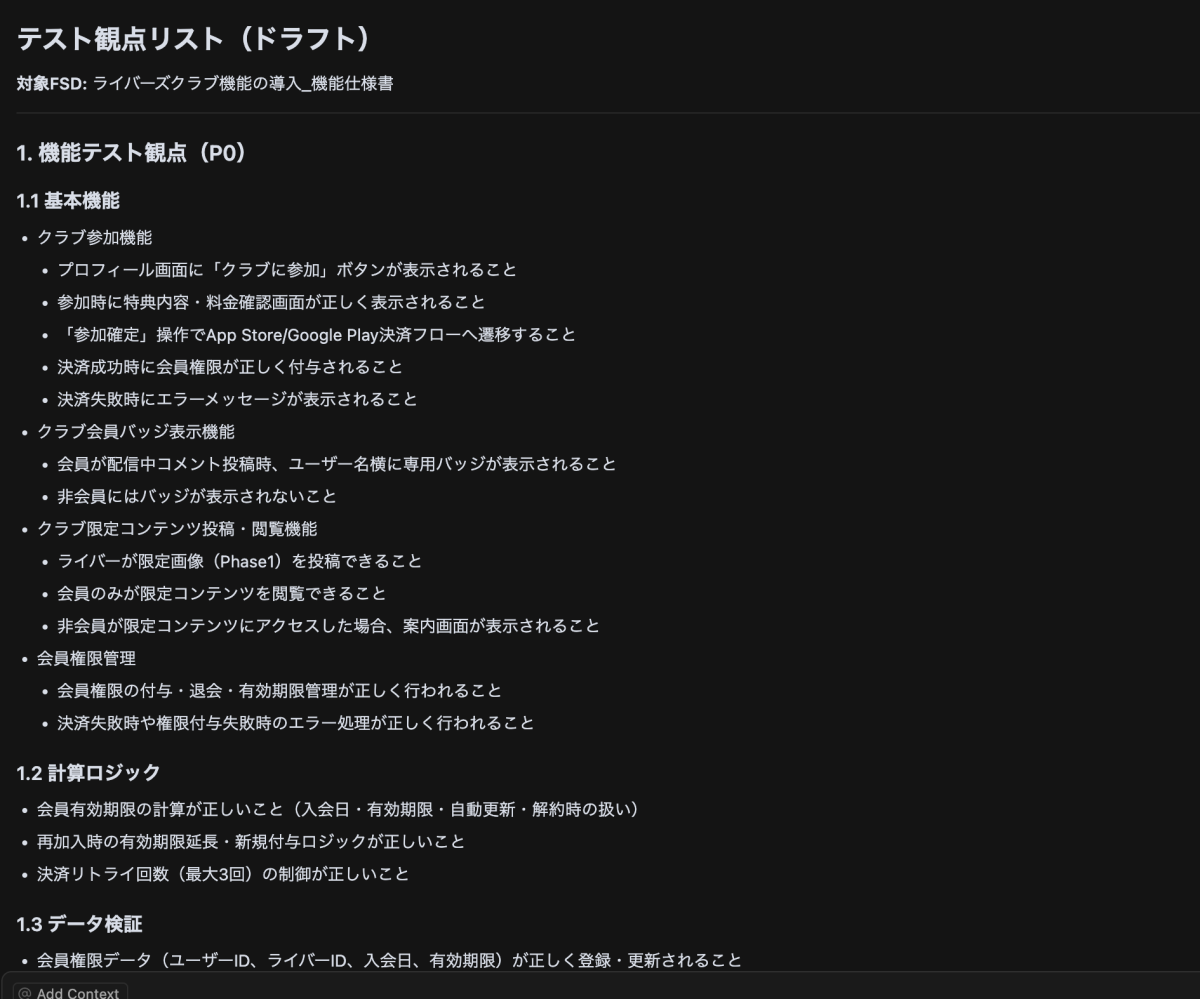
Task: Click the App Store/Google Play決済フロー line
Action: (x=317, y=334)
